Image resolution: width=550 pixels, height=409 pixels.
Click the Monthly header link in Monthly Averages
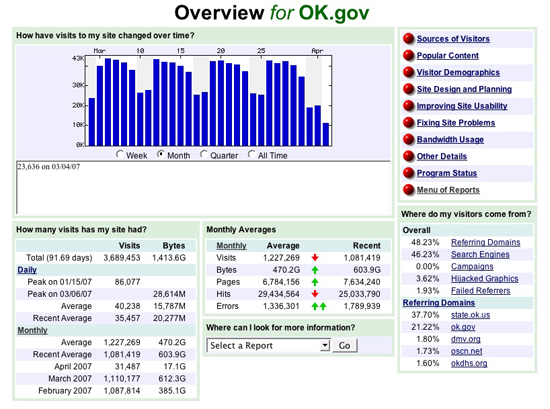point(232,246)
